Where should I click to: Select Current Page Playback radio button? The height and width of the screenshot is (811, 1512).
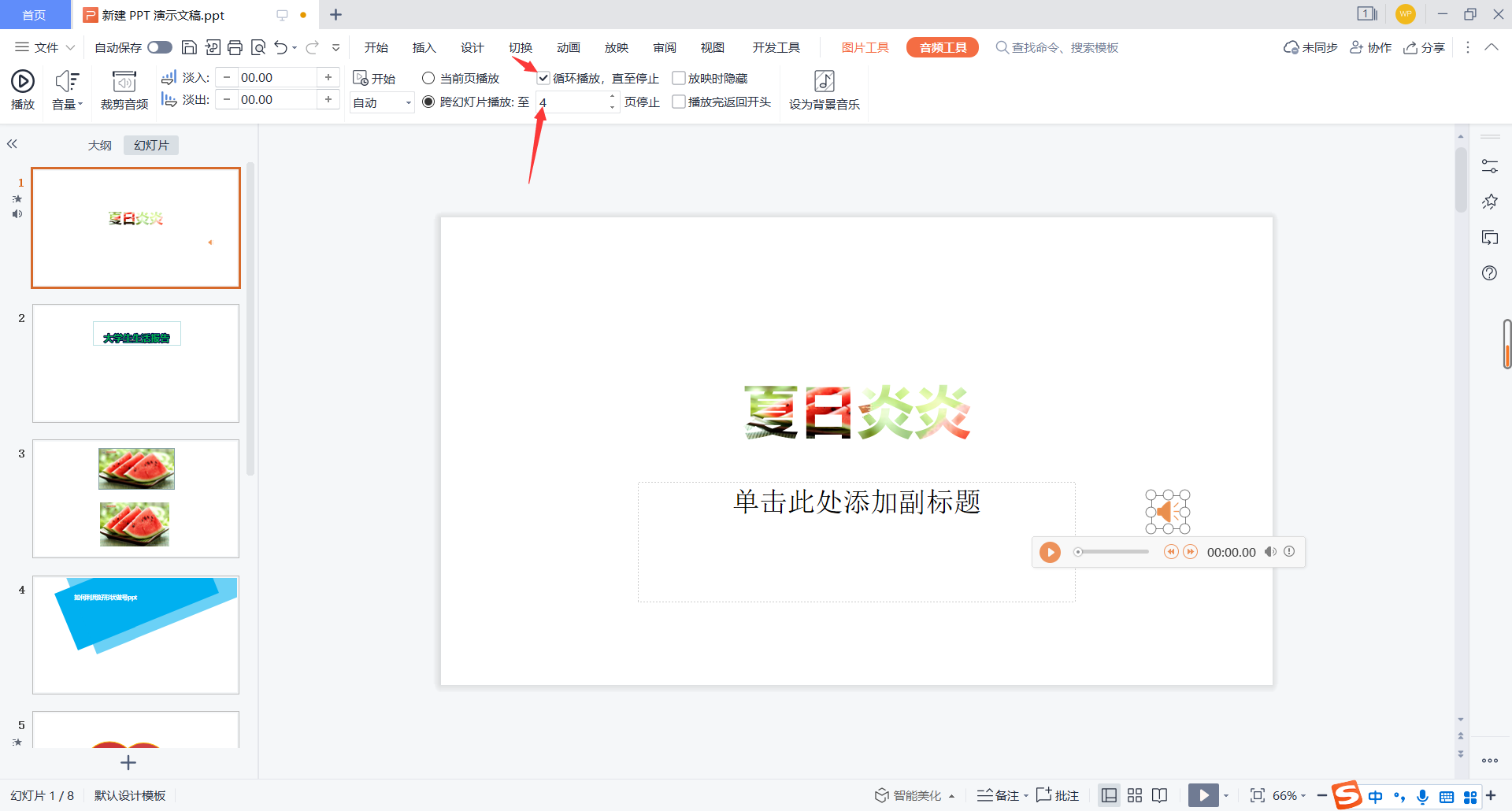(428, 78)
